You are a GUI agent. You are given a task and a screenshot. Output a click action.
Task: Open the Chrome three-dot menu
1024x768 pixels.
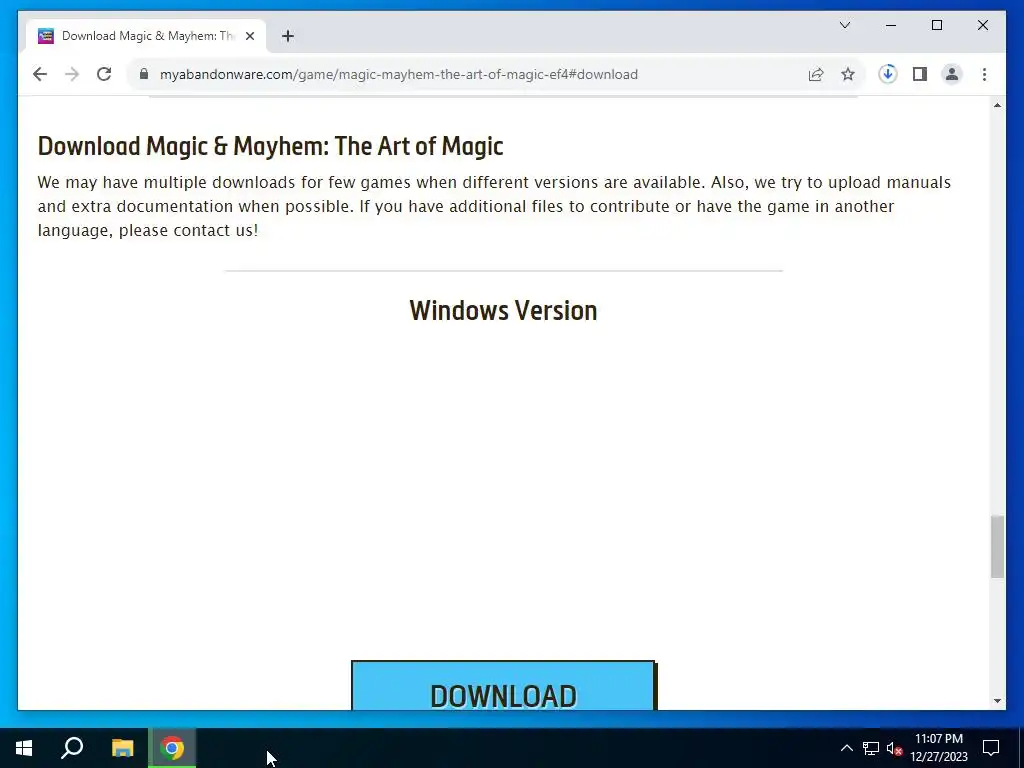click(x=984, y=74)
